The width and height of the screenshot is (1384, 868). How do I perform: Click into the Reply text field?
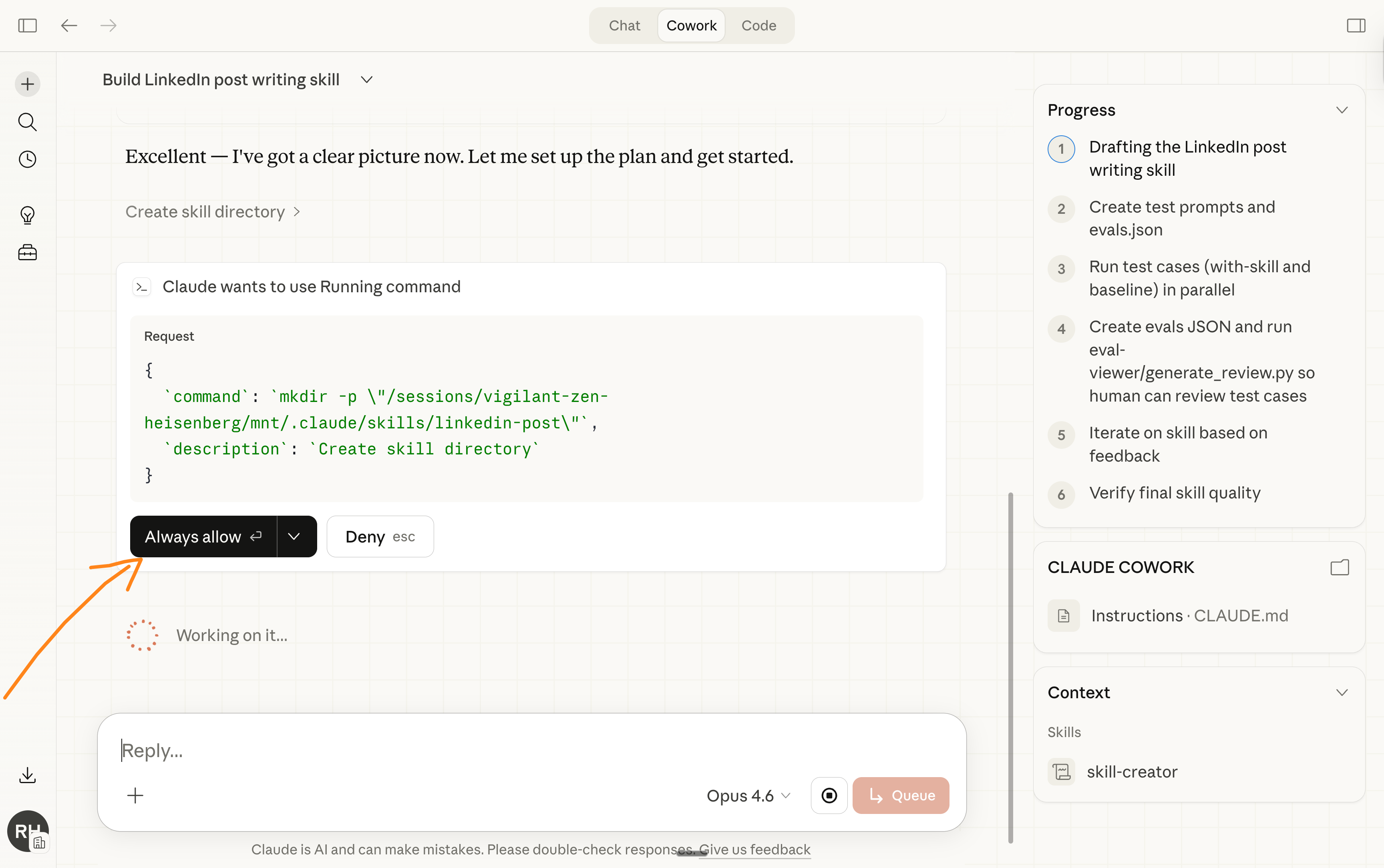point(517,750)
